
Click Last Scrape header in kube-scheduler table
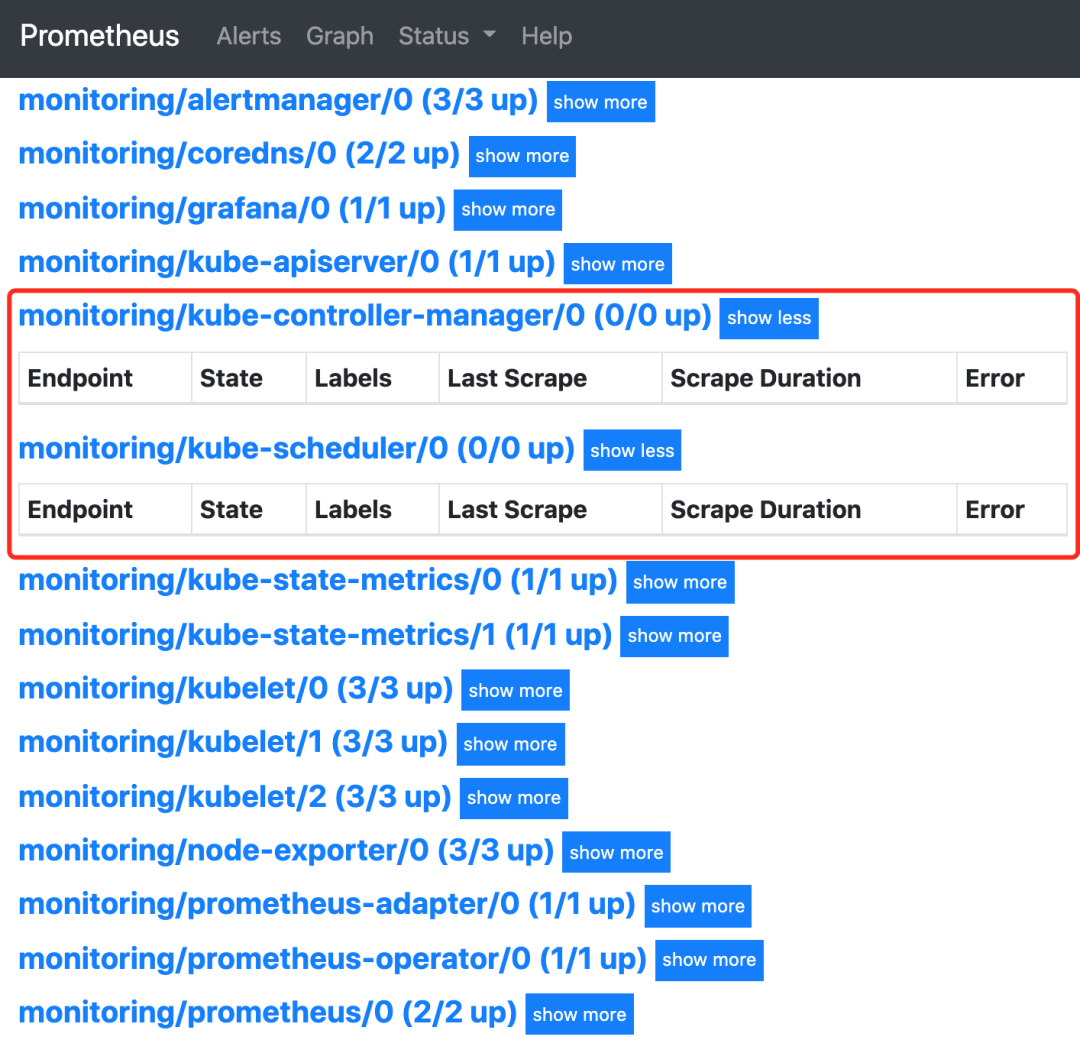(550, 510)
